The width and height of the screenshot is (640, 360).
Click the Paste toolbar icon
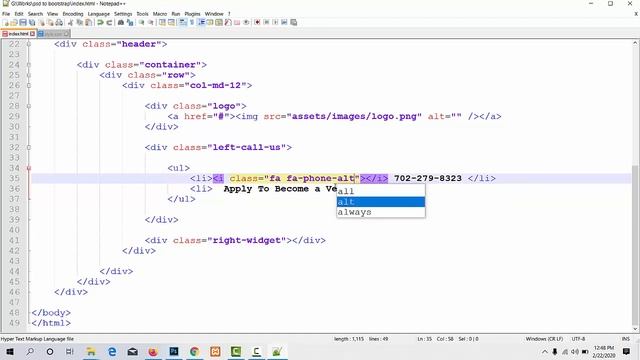pos(88,22)
